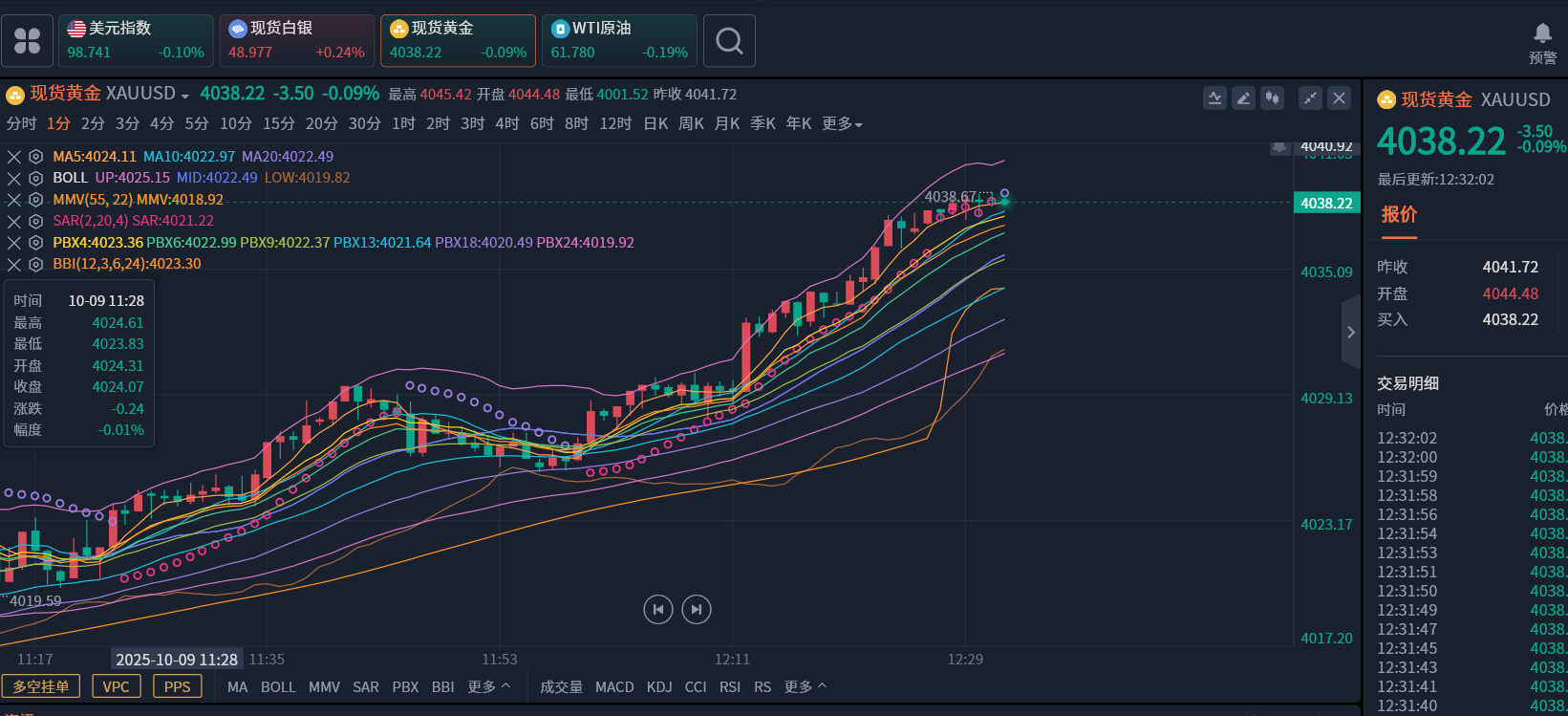The image size is (1568, 716).
Task: Show the MACD sub-chart
Action: [x=614, y=687]
